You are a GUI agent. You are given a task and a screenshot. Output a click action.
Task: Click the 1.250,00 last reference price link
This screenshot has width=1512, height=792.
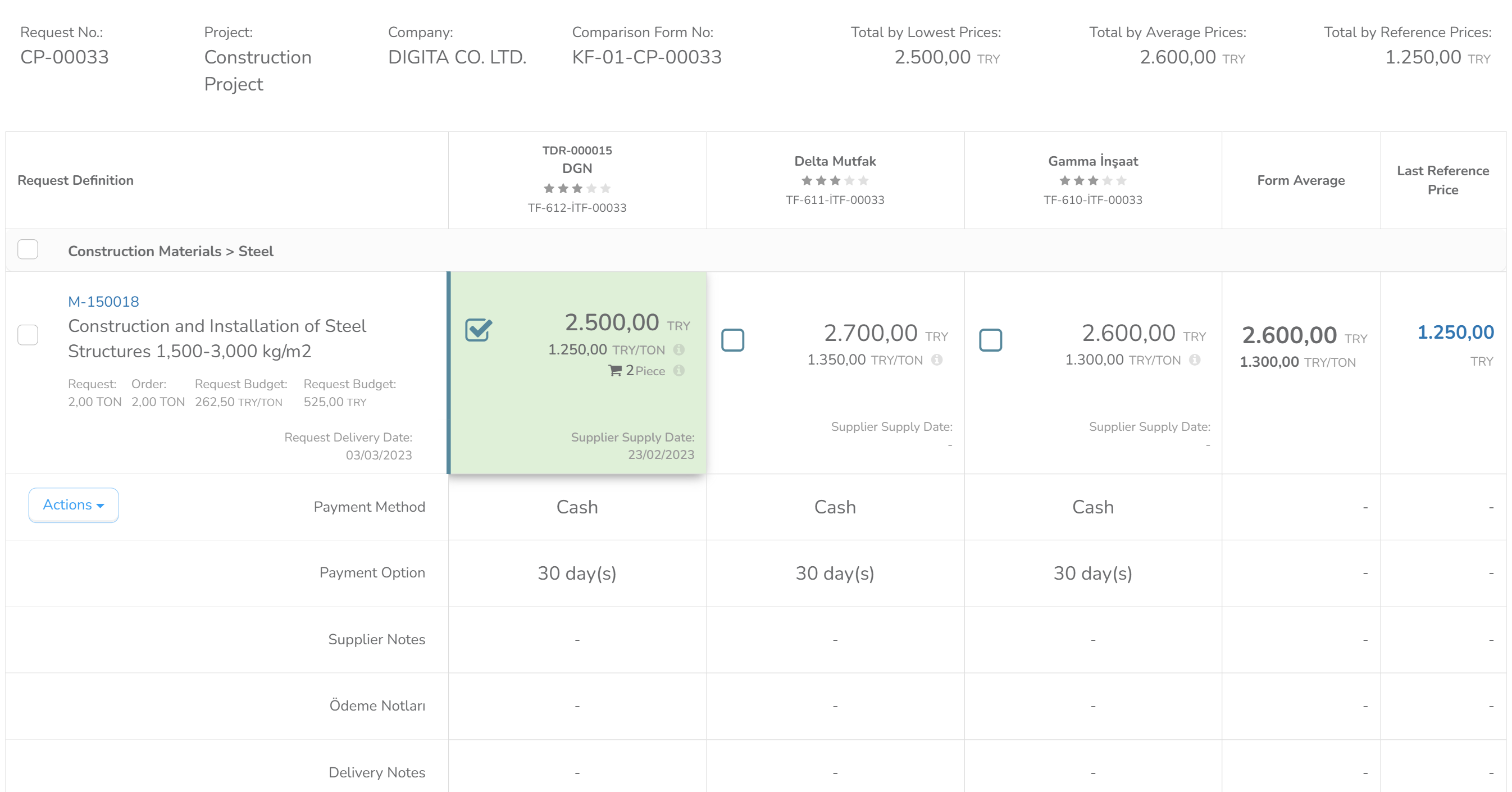(x=1455, y=333)
